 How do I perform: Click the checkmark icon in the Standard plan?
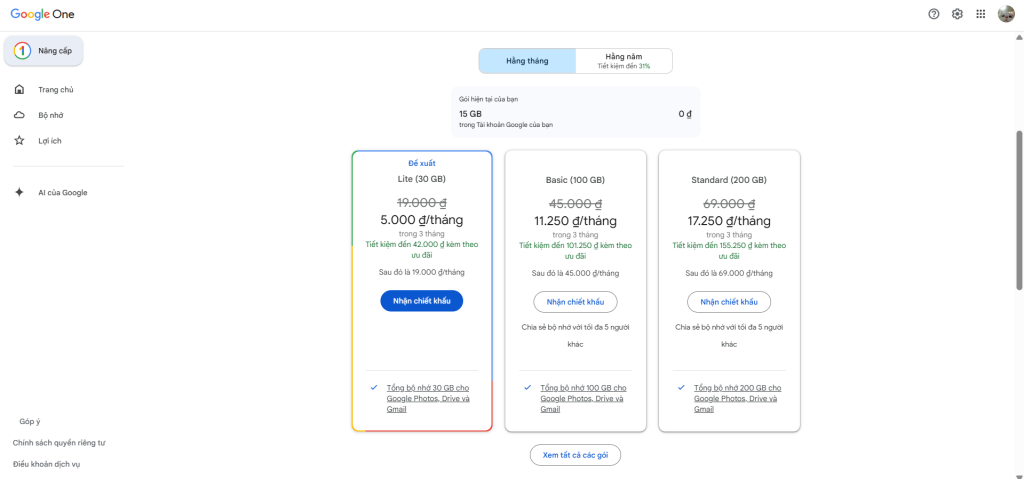(682, 388)
